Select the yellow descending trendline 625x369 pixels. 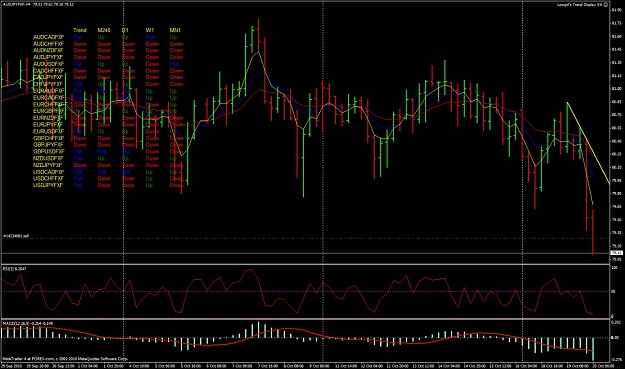[588, 143]
